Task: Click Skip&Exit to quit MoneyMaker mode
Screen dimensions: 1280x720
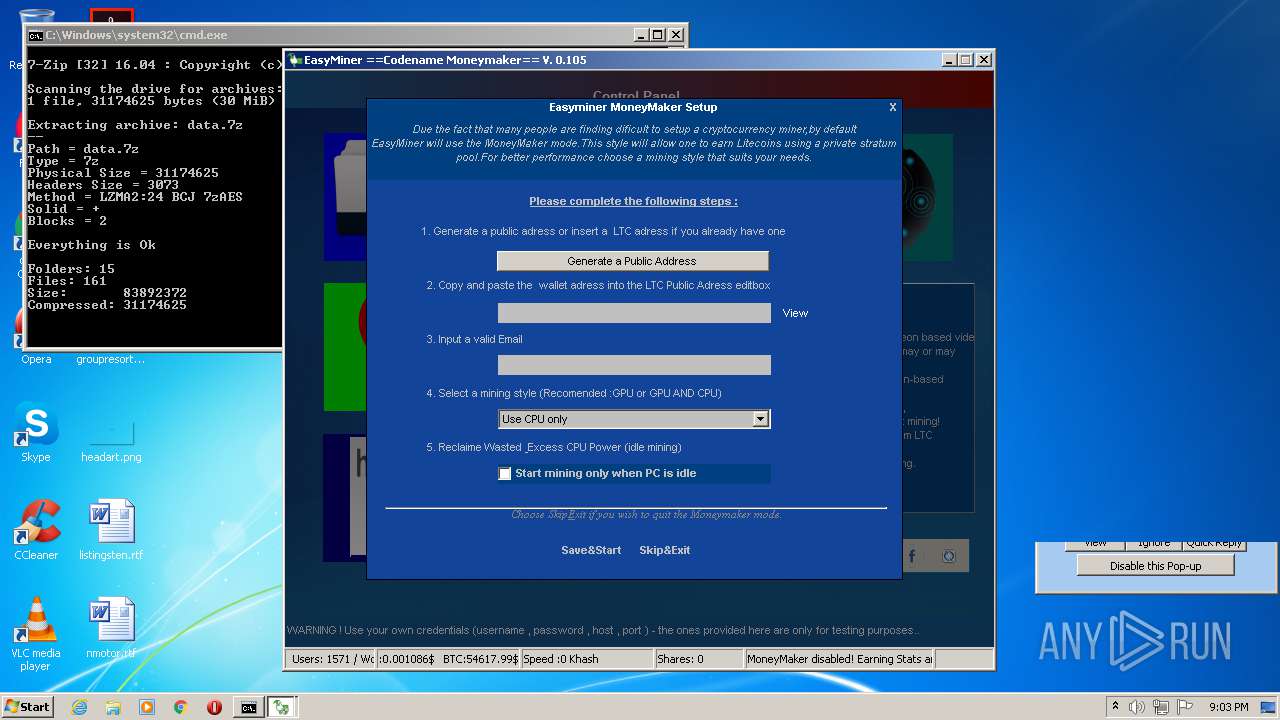Action: 665,550
